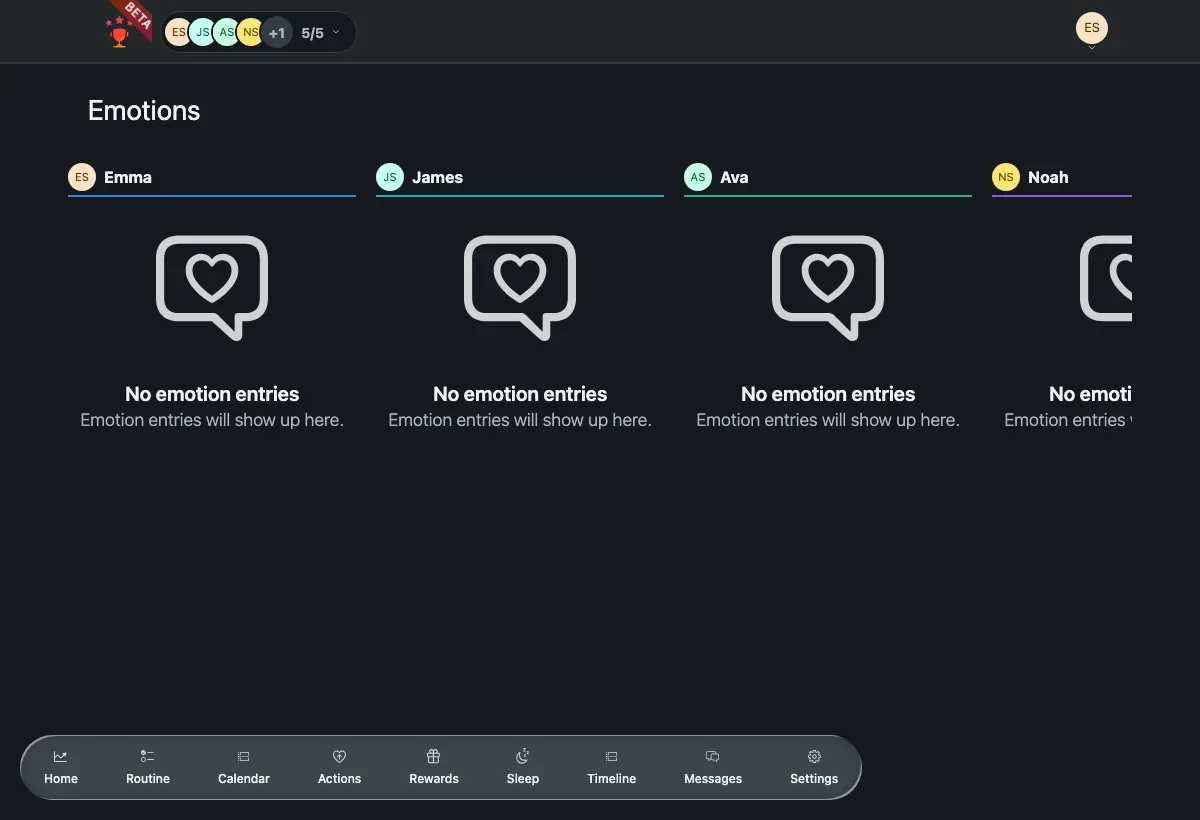This screenshot has height=820, width=1200.
Task: Open the Settings tab
Action: 814,767
